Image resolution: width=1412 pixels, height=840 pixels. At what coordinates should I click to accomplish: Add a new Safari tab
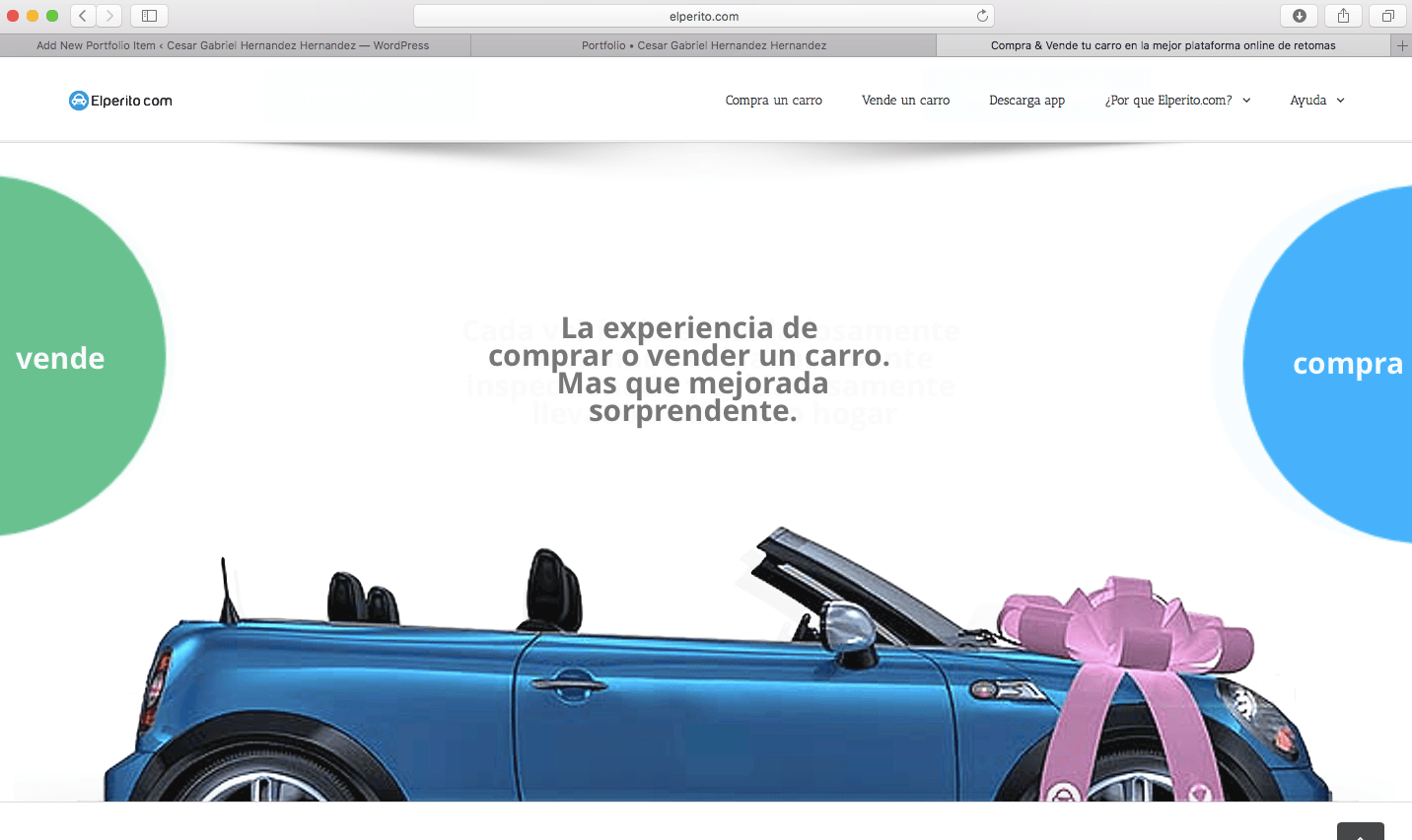[x=1401, y=45]
